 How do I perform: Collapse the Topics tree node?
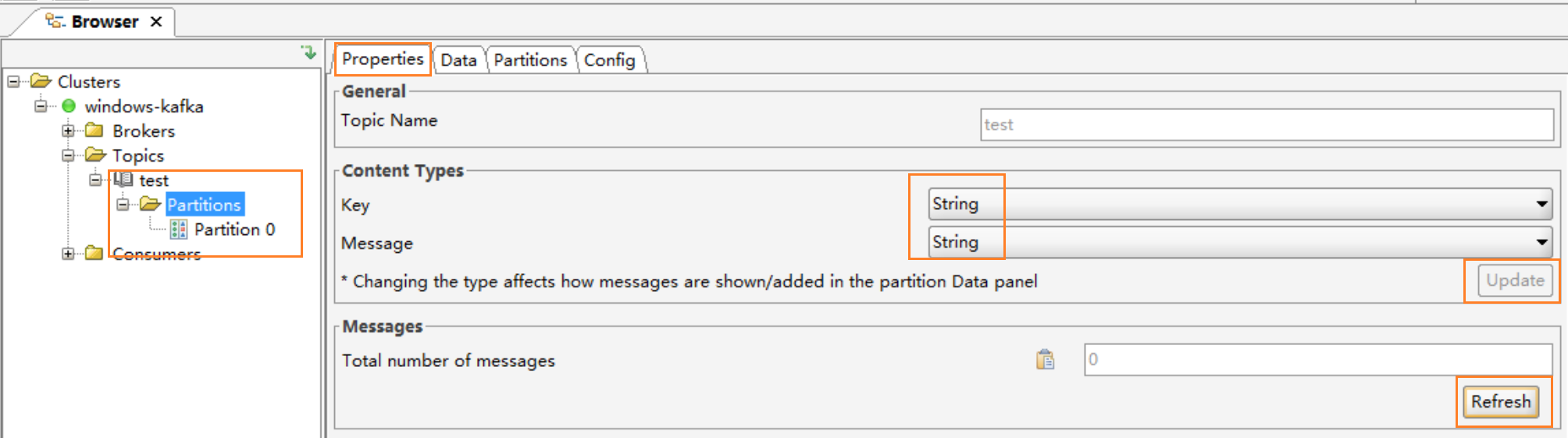(x=68, y=155)
